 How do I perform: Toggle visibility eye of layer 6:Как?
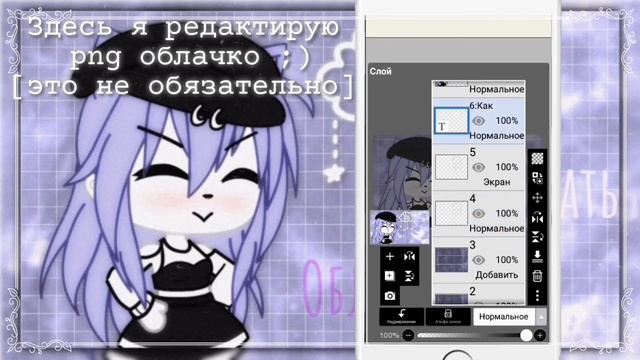point(479,121)
